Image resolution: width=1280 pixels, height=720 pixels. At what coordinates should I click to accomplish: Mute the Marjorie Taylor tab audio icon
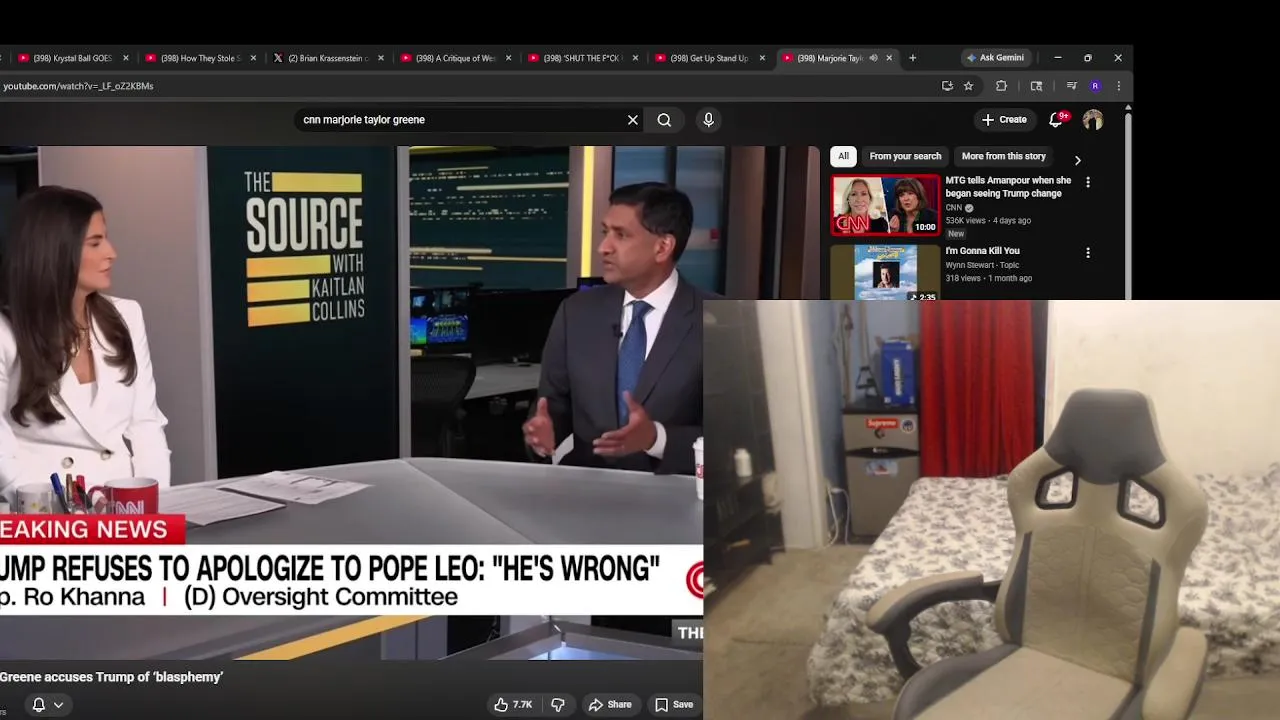pos(873,58)
